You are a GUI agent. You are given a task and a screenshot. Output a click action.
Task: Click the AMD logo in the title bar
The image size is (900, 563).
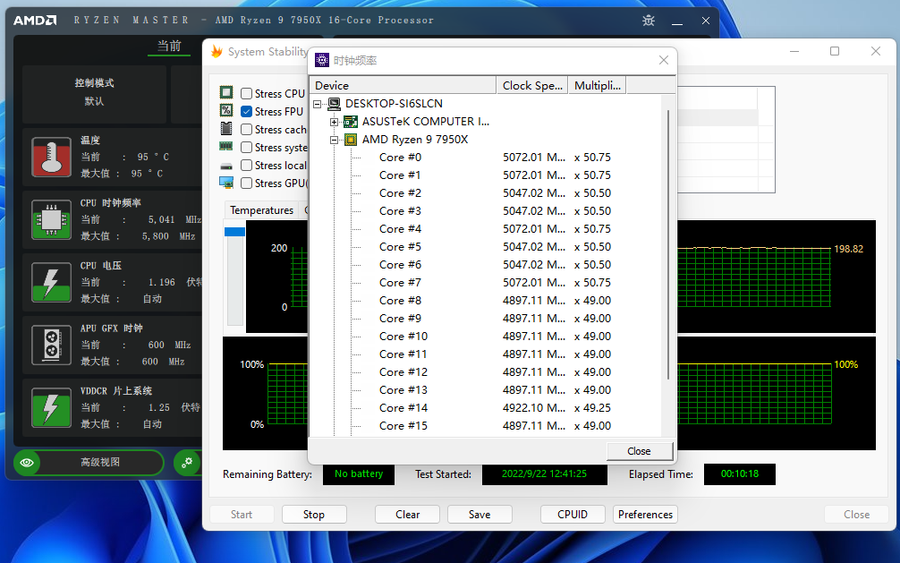click(x=35, y=20)
